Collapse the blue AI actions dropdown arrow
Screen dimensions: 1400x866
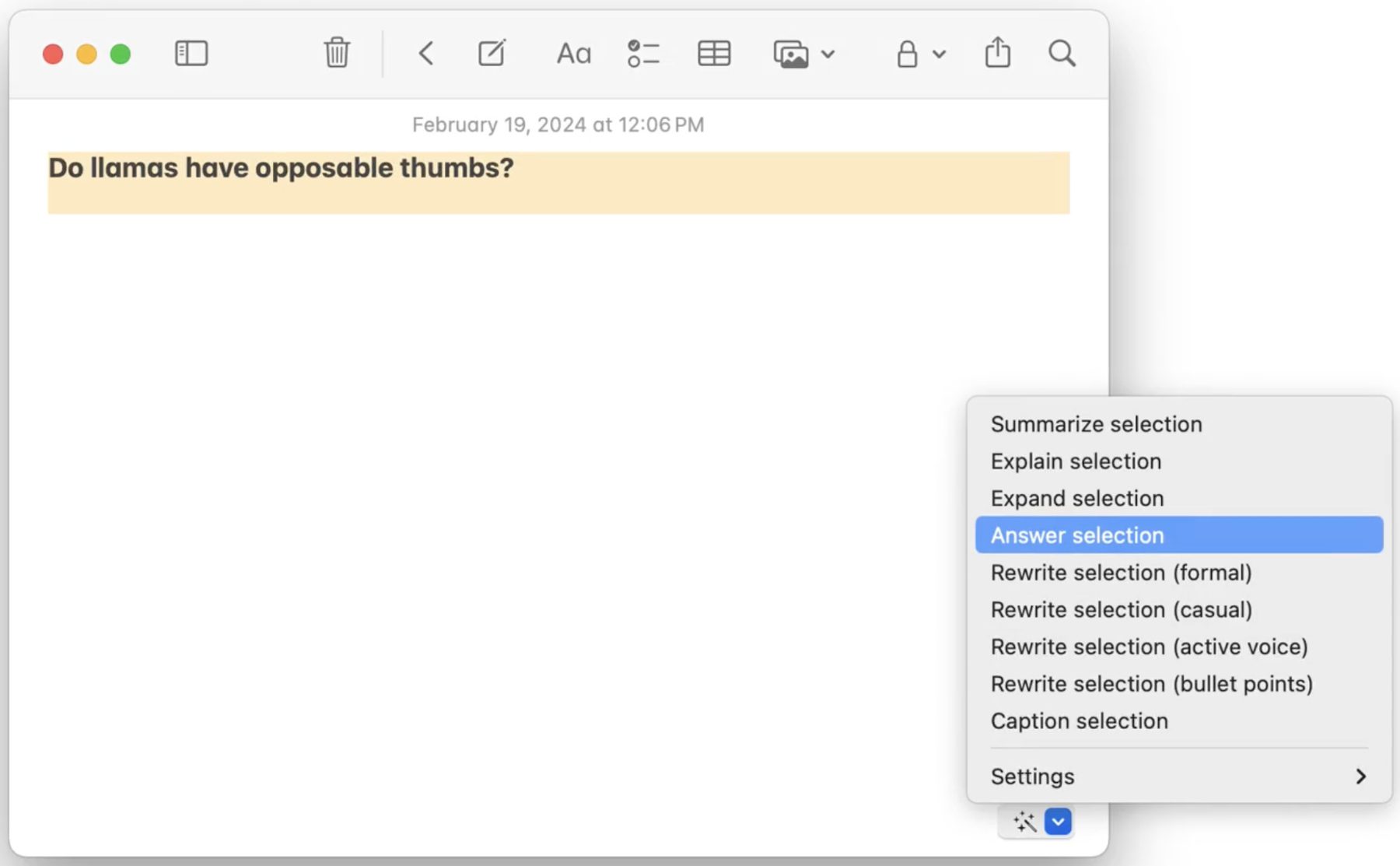click(1058, 822)
